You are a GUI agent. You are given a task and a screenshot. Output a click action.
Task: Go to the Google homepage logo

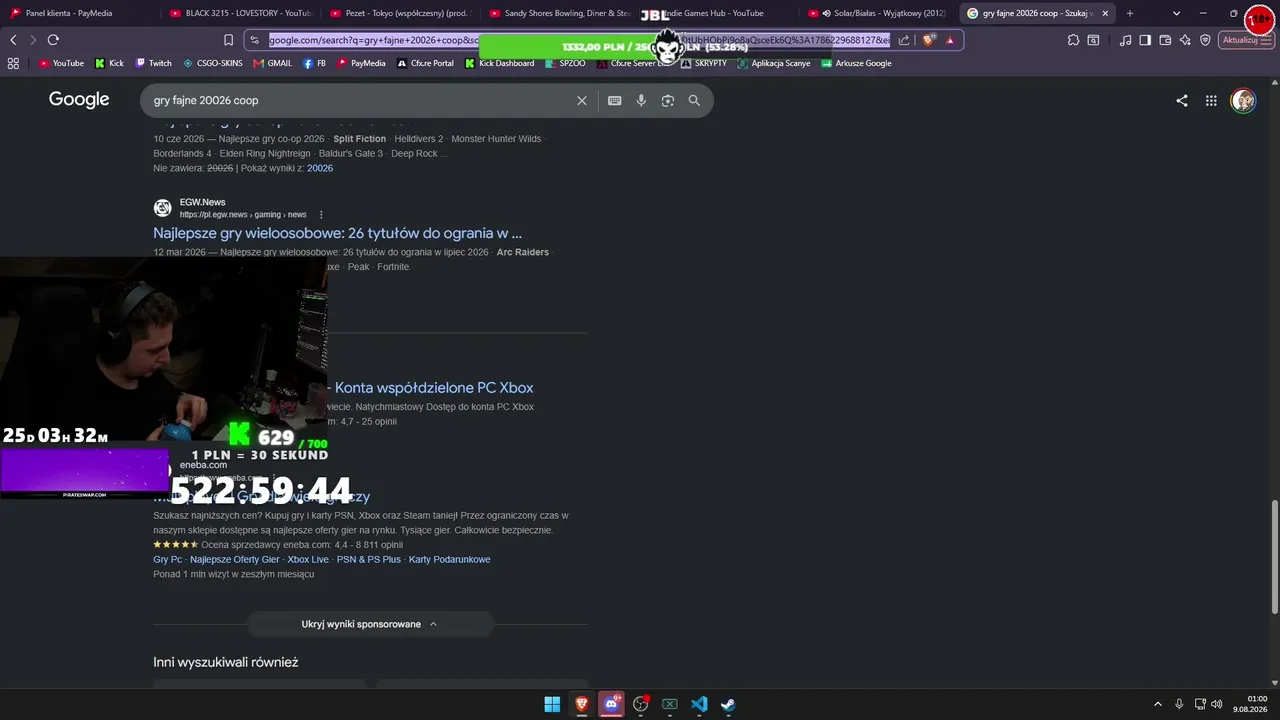tap(79, 100)
